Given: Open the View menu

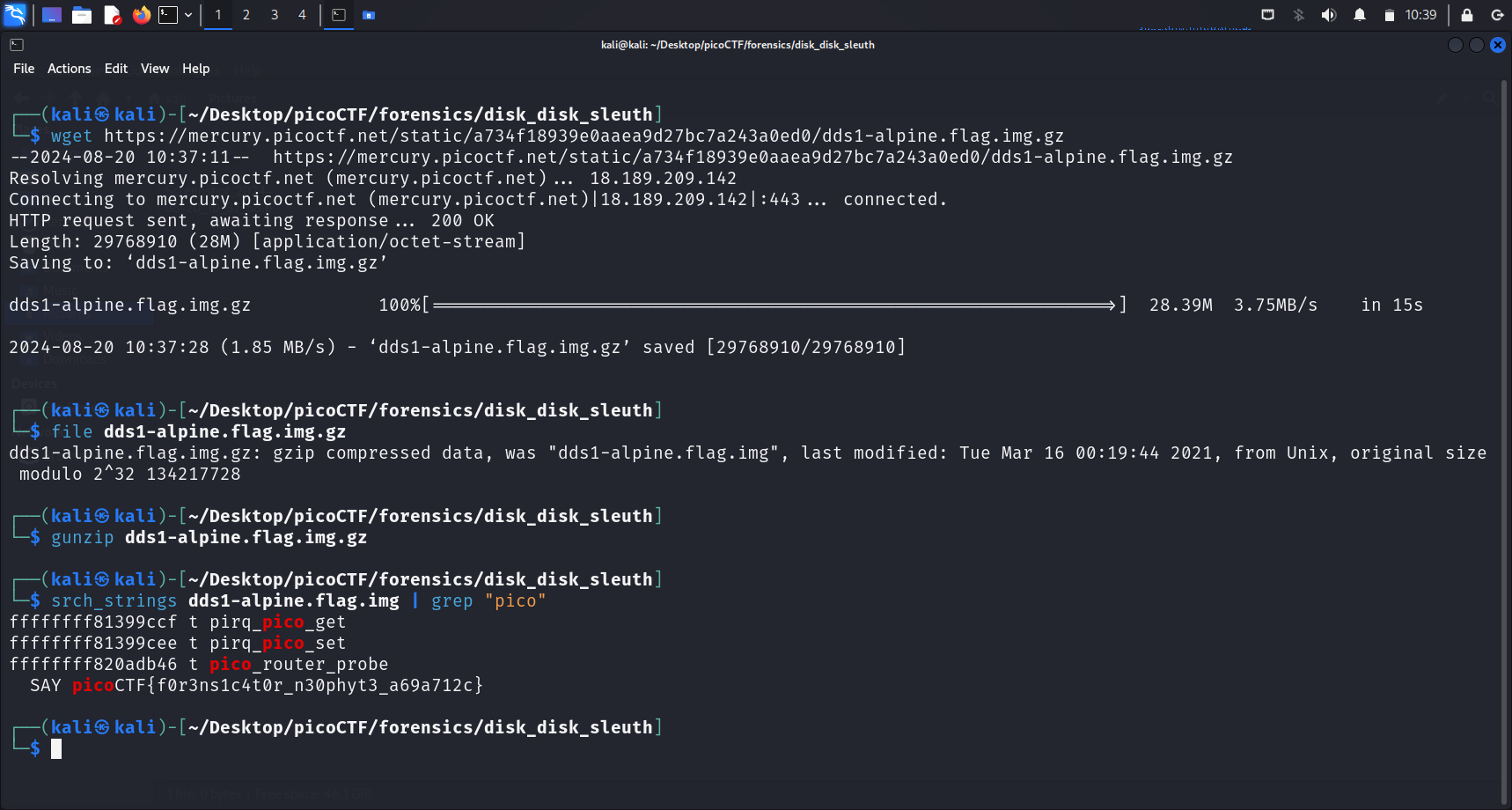Looking at the screenshot, I should [155, 69].
